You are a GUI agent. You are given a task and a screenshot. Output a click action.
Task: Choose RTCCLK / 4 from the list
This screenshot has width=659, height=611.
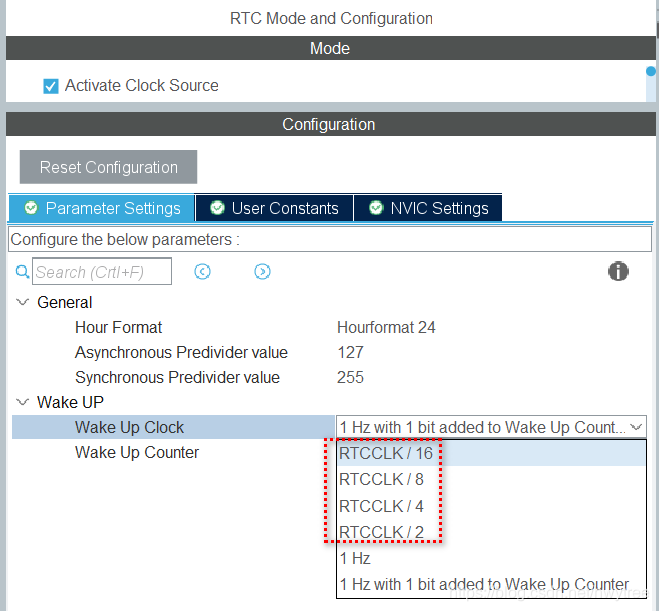click(x=491, y=506)
